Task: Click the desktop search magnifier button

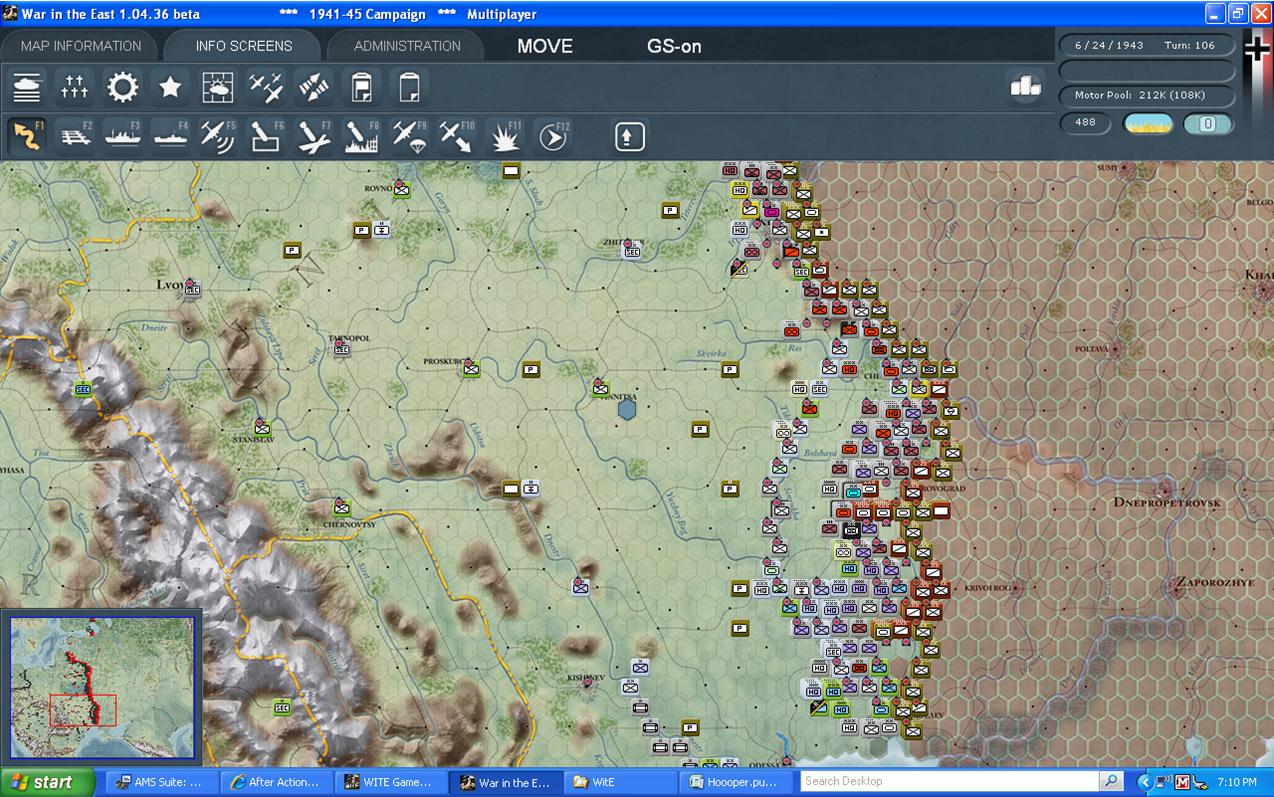Action: pos(1111,782)
